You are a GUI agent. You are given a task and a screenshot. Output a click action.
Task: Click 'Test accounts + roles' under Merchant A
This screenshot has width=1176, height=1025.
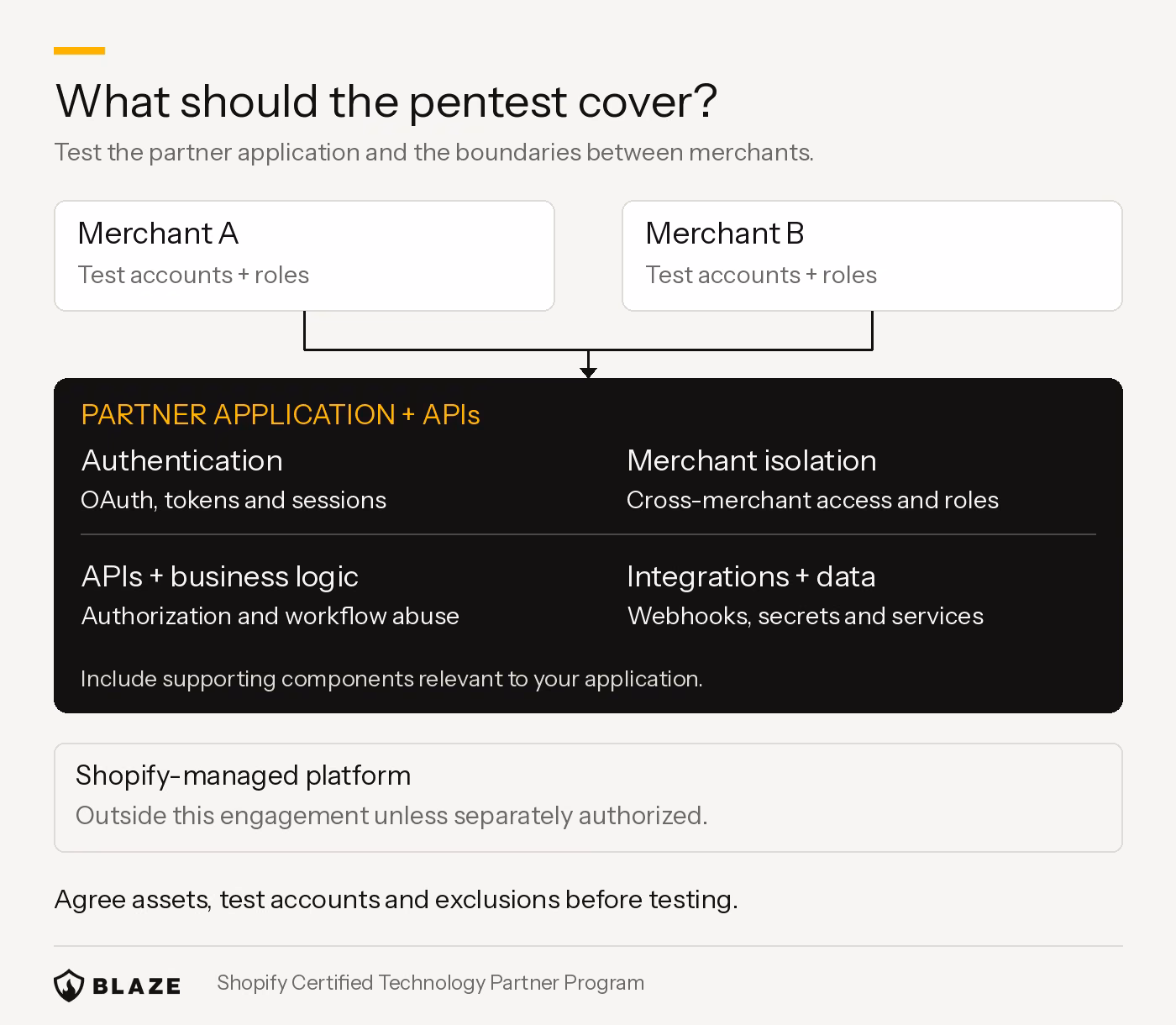193,275
